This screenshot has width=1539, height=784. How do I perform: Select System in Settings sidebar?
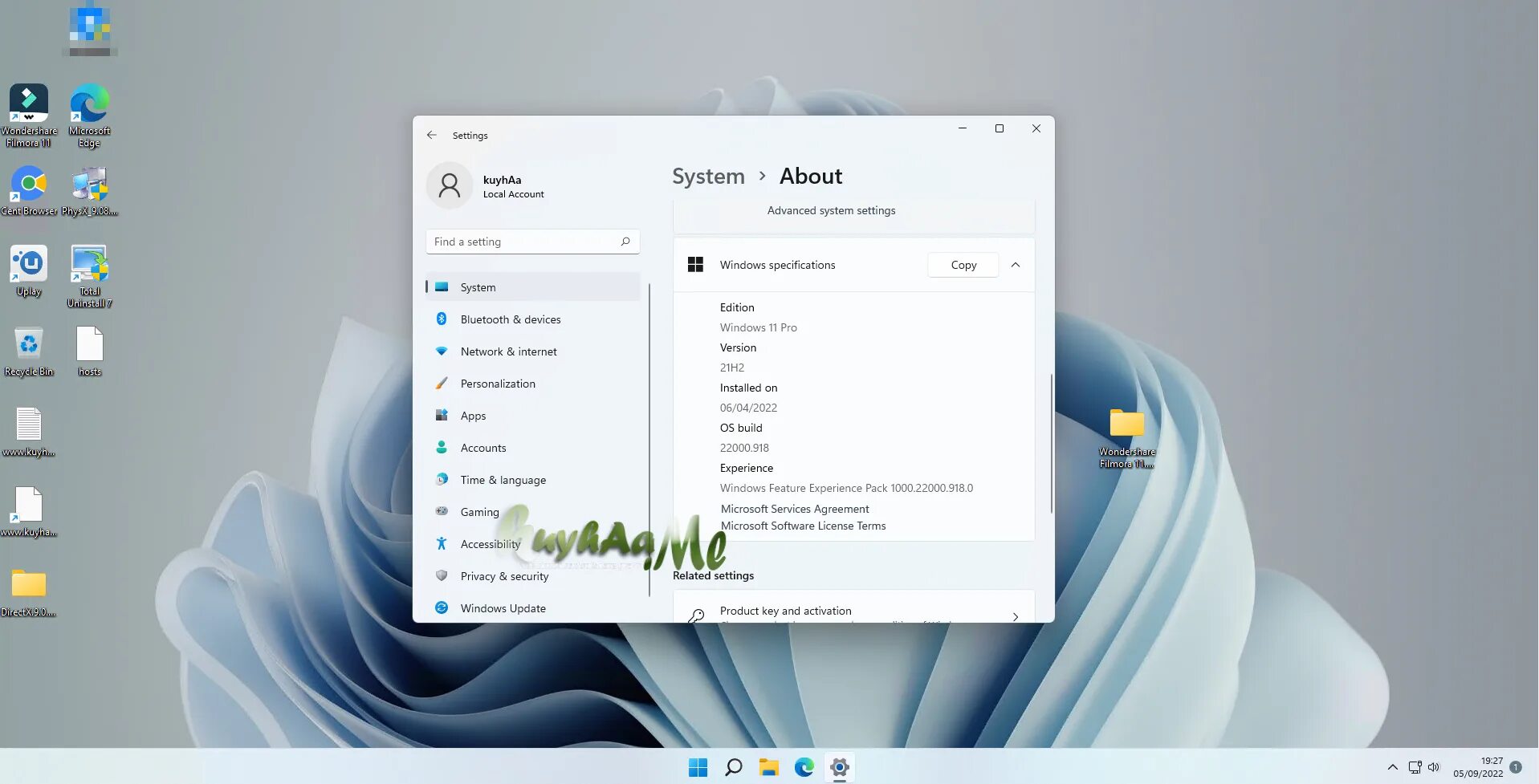coord(533,287)
